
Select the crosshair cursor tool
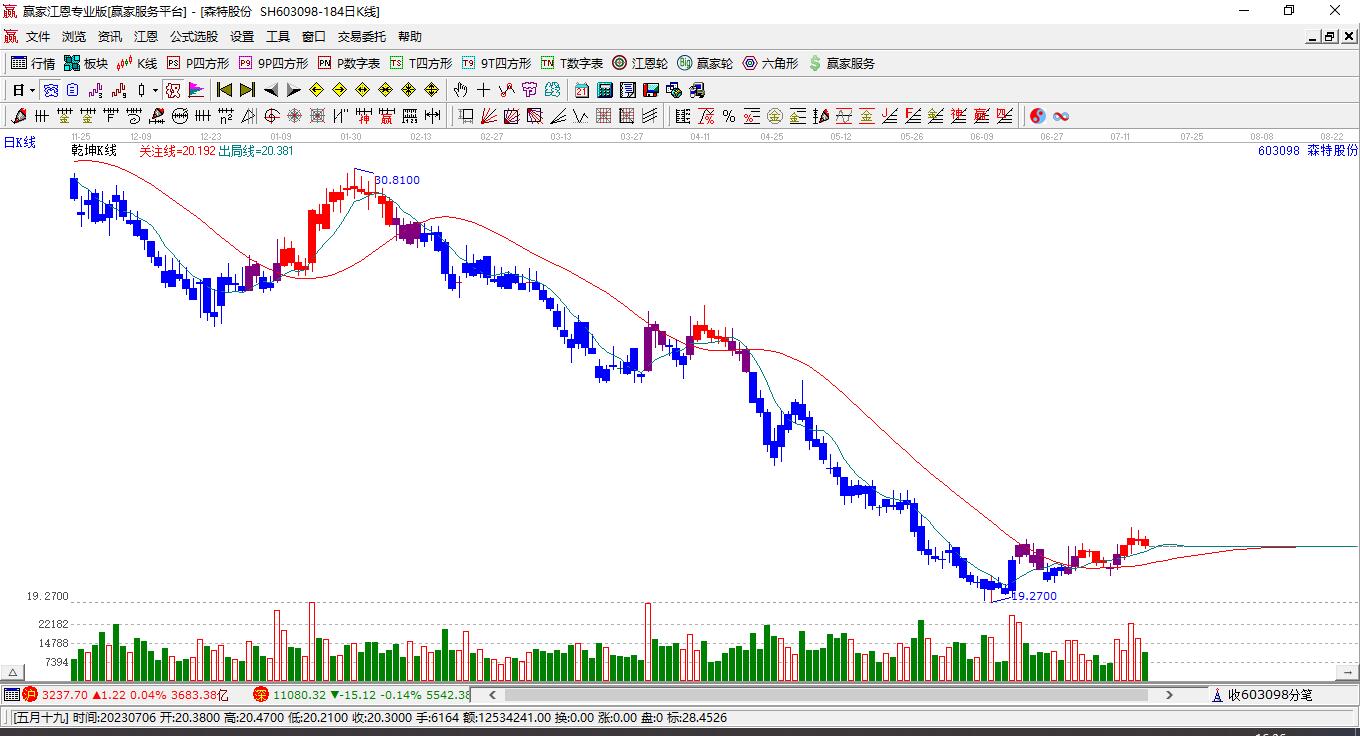pyautogui.click(x=484, y=90)
